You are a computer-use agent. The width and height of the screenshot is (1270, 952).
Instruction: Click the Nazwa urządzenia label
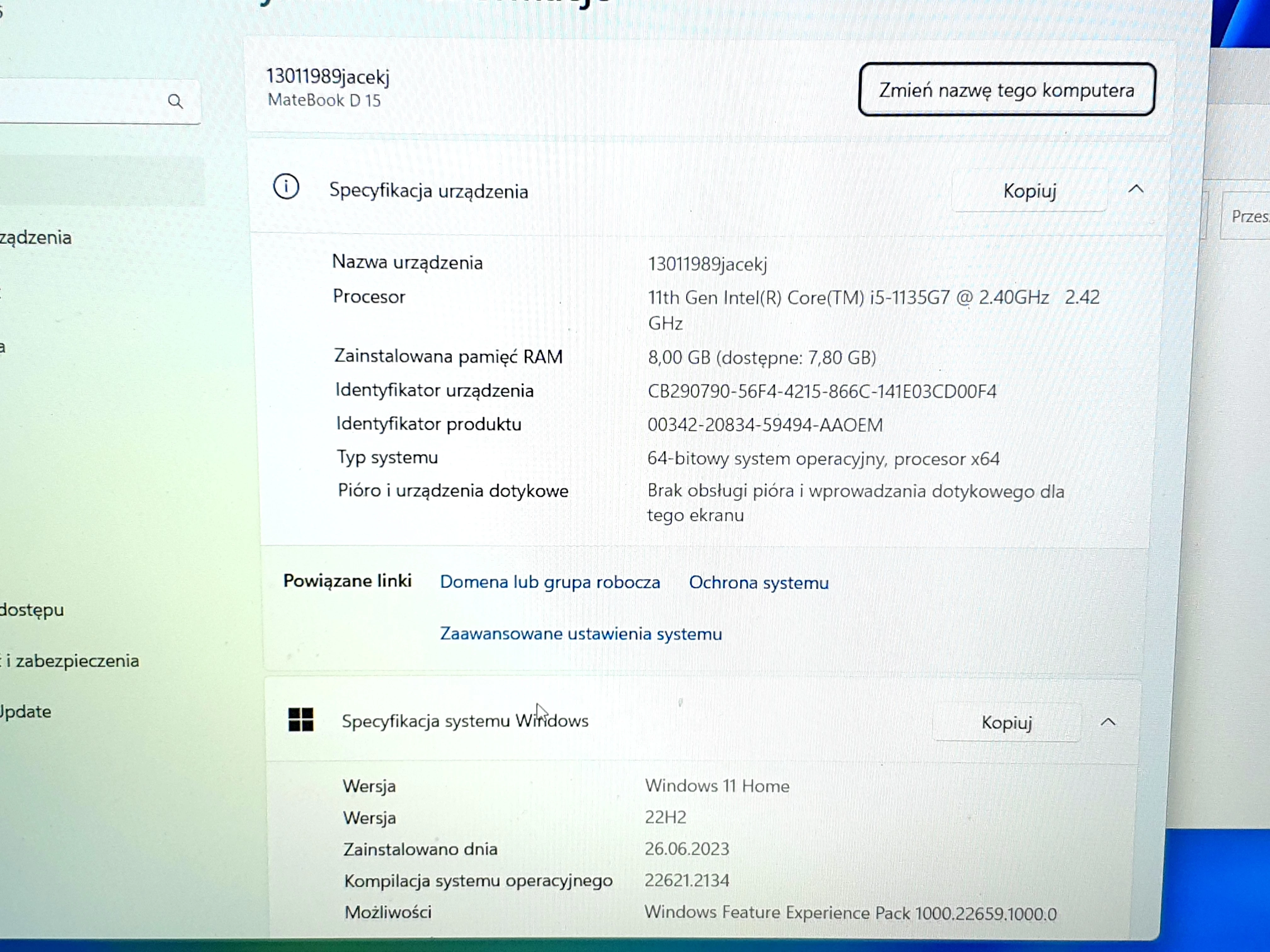click(x=408, y=262)
